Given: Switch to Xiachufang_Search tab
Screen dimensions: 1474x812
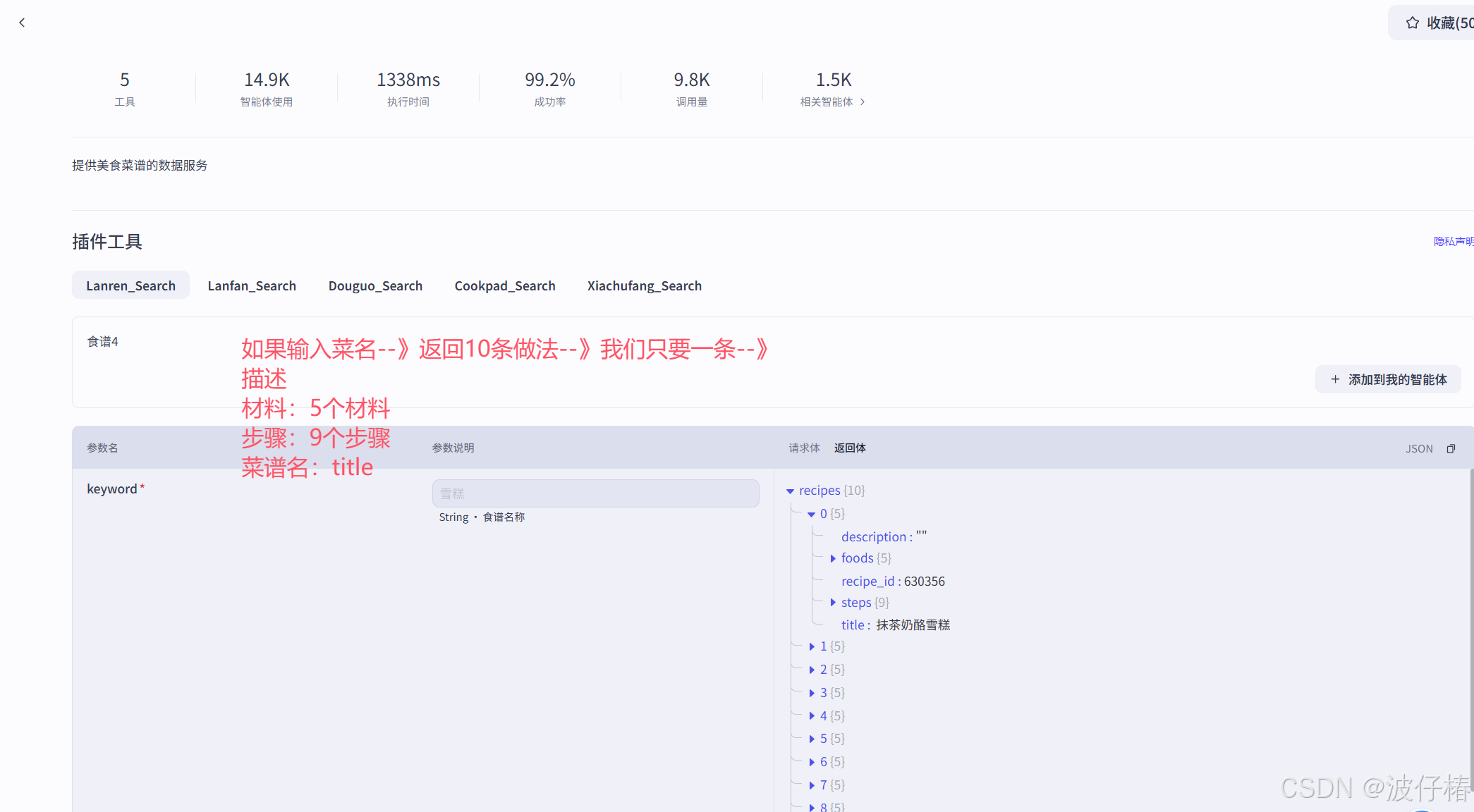Looking at the screenshot, I should coord(644,285).
